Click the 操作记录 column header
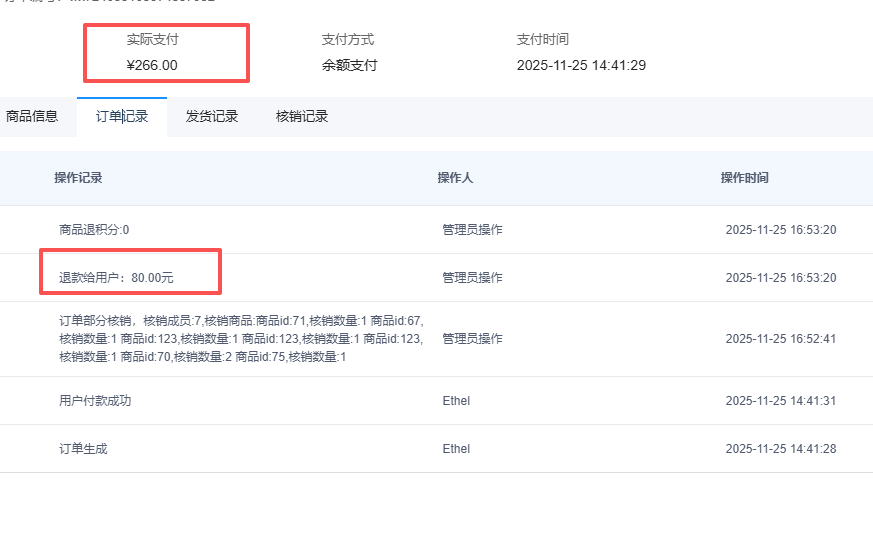873x555 pixels. (78, 178)
